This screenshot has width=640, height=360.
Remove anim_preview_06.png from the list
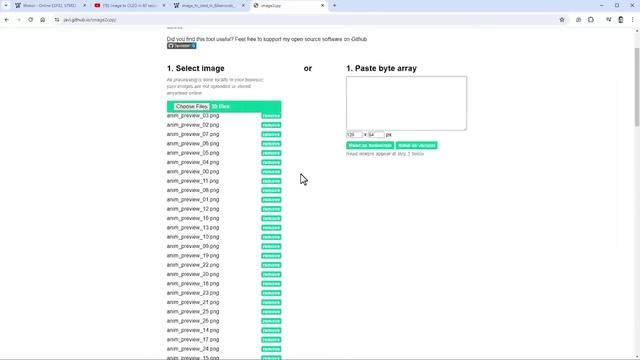point(271,144)
